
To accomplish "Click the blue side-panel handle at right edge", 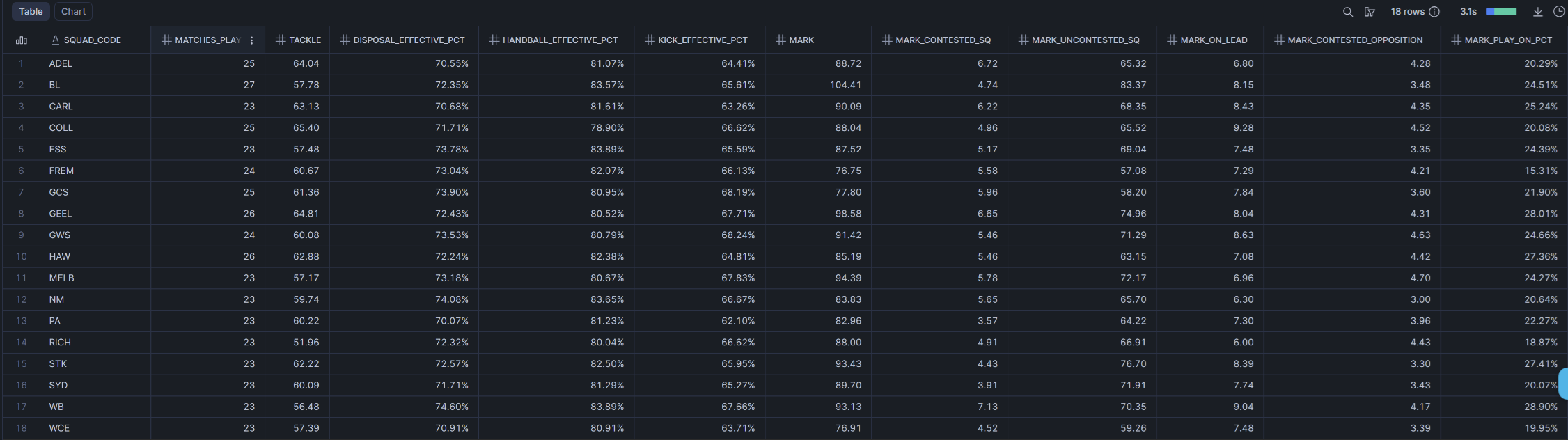I will click(x=1563, y=384).
